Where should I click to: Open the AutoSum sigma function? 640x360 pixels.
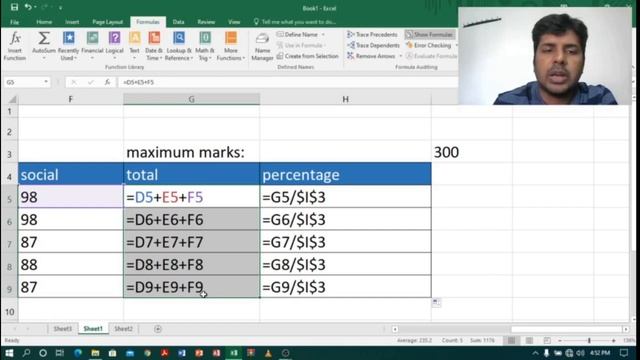point(44,46)
